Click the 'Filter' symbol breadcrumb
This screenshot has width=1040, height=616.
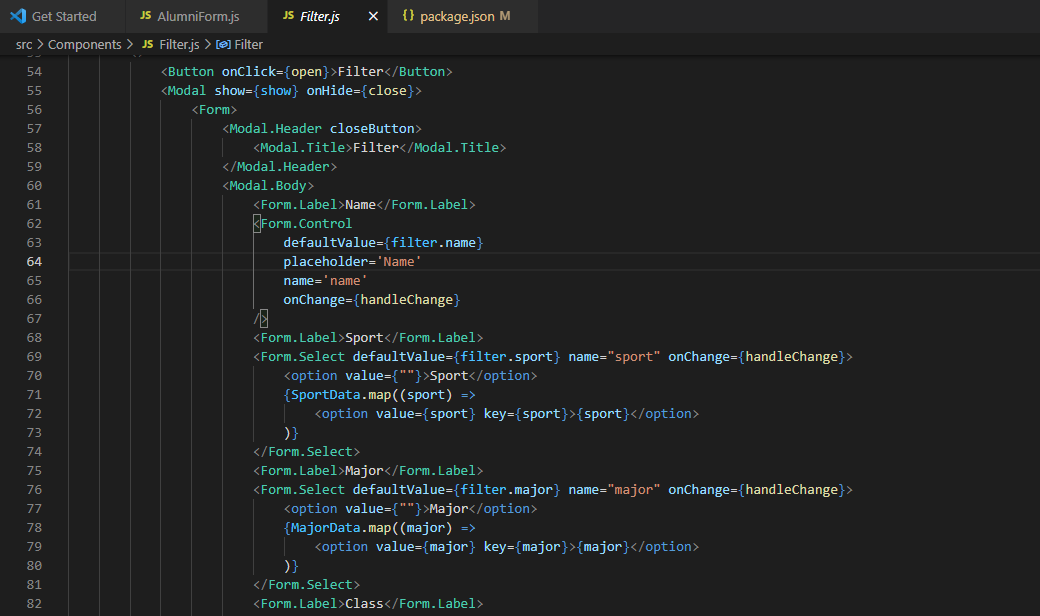tap(249, 44)
